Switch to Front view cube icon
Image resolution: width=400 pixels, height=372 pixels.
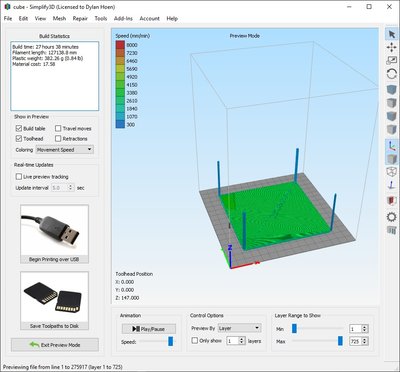(x=392, y=116)
